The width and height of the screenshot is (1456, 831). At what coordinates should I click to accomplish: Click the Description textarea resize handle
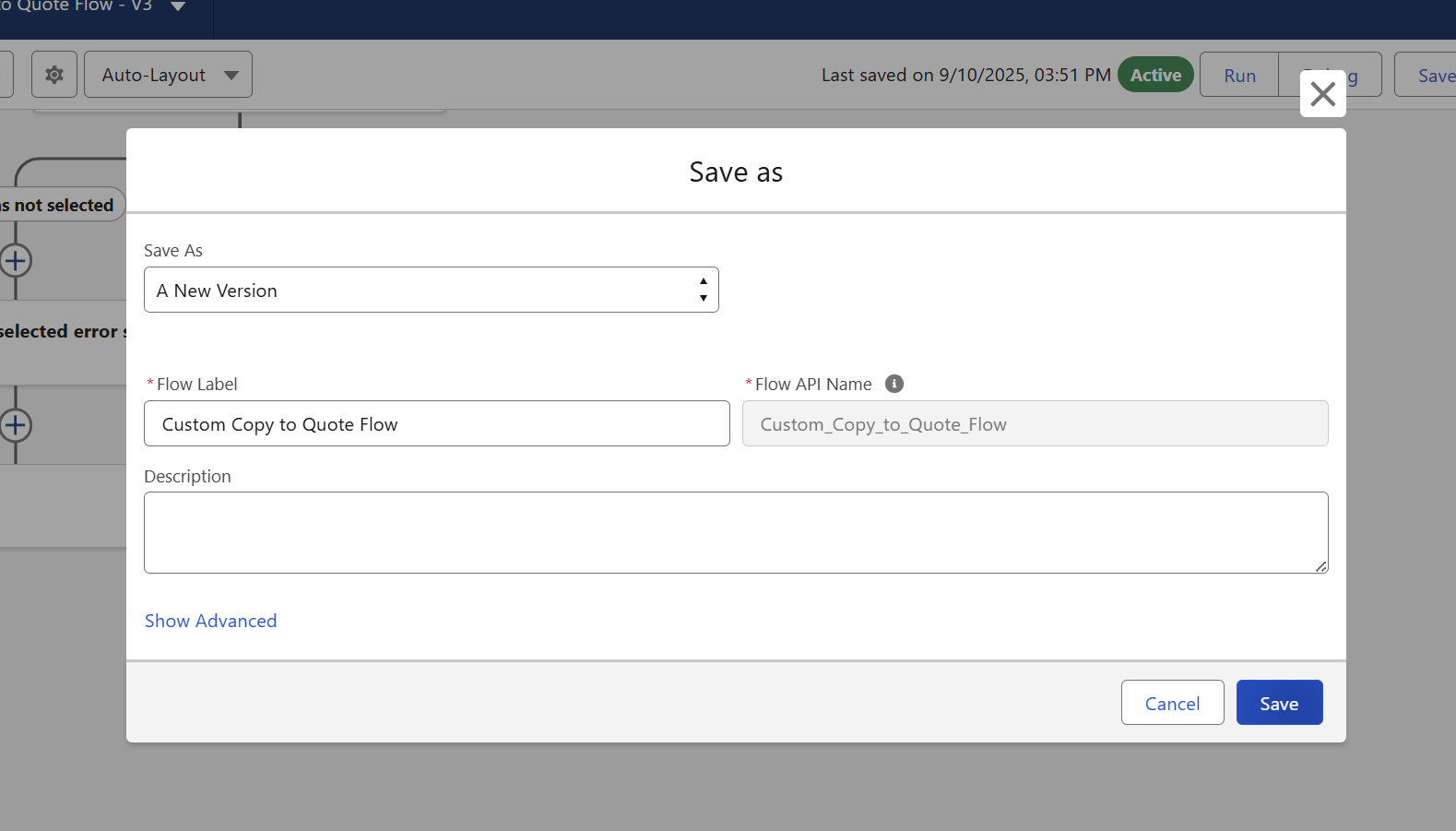pyautogui.click(x=1321, y=566)
